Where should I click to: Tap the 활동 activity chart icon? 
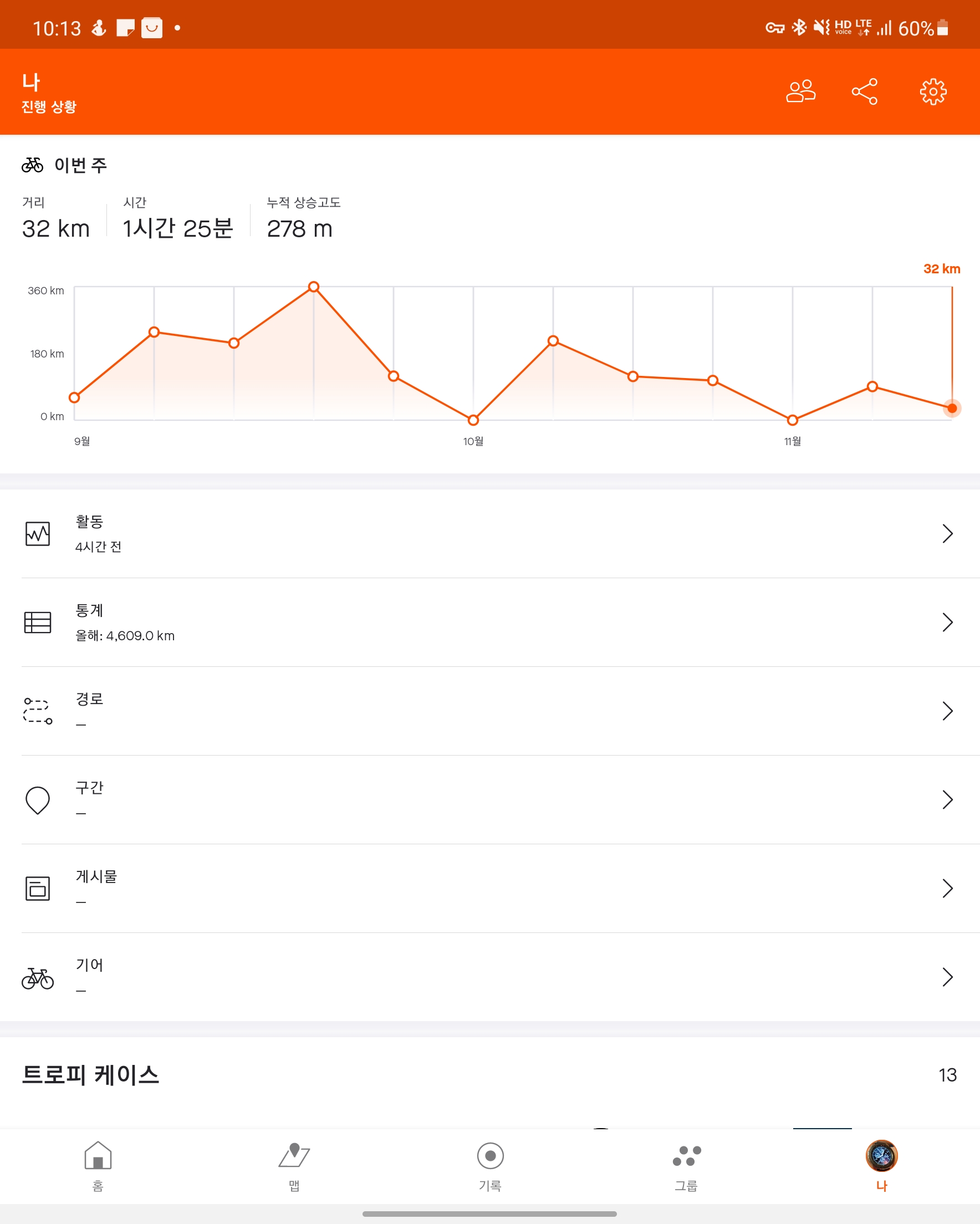(x=38, y=534)
